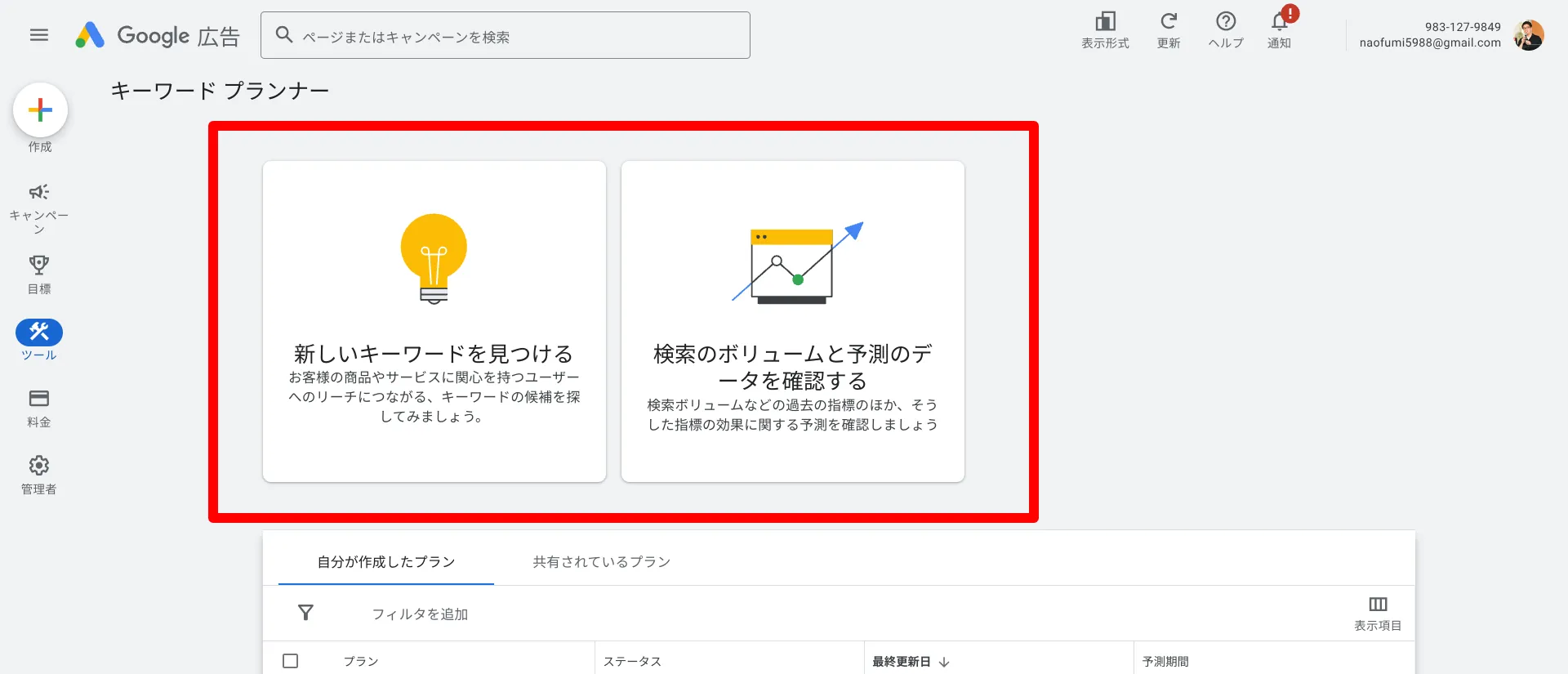The height and width of the screenshot is (674, 1568).
Task: Open the account profile avatar
Action: [1528, 35]
